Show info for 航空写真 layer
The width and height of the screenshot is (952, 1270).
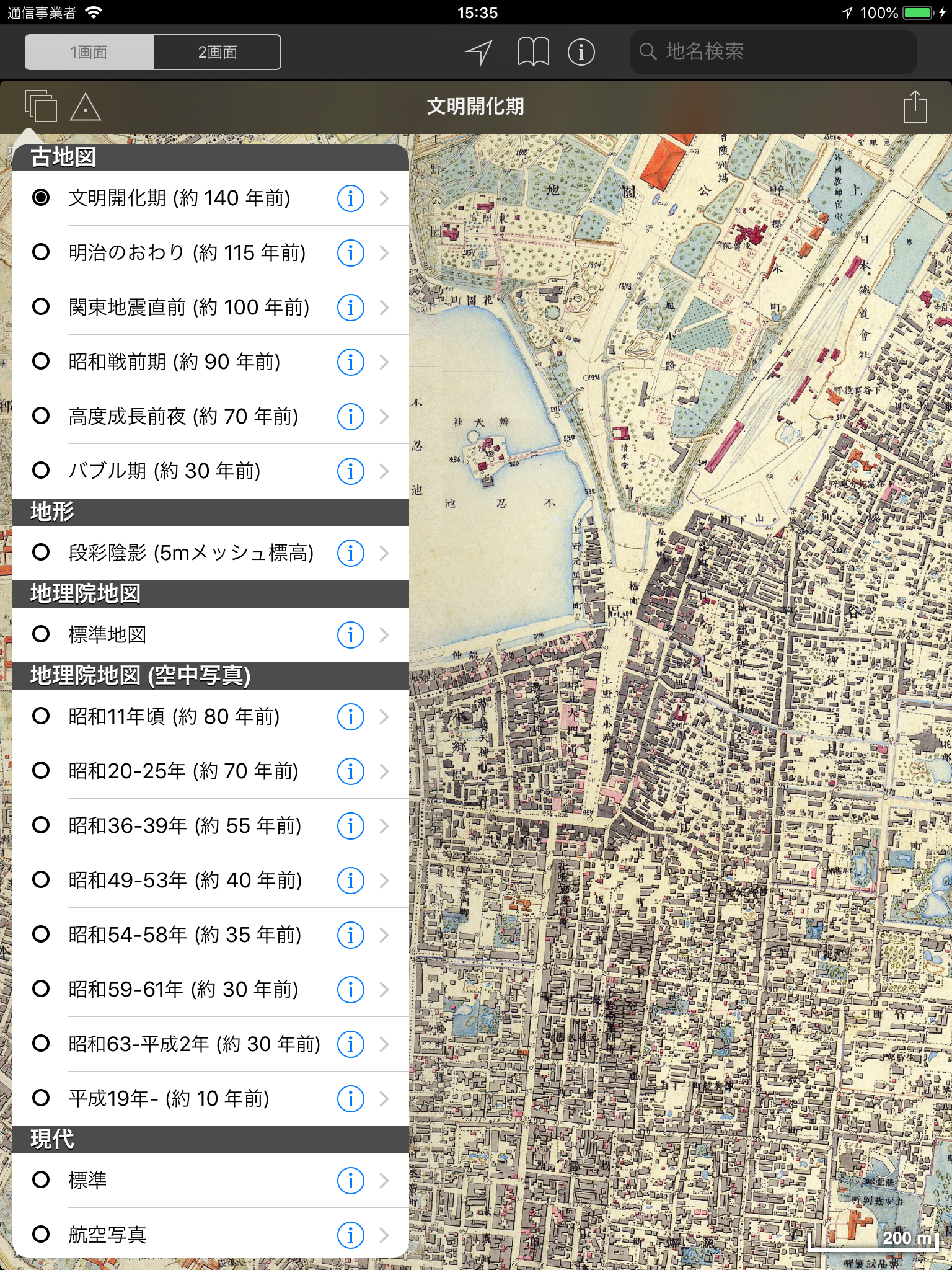coord(351,1235)
